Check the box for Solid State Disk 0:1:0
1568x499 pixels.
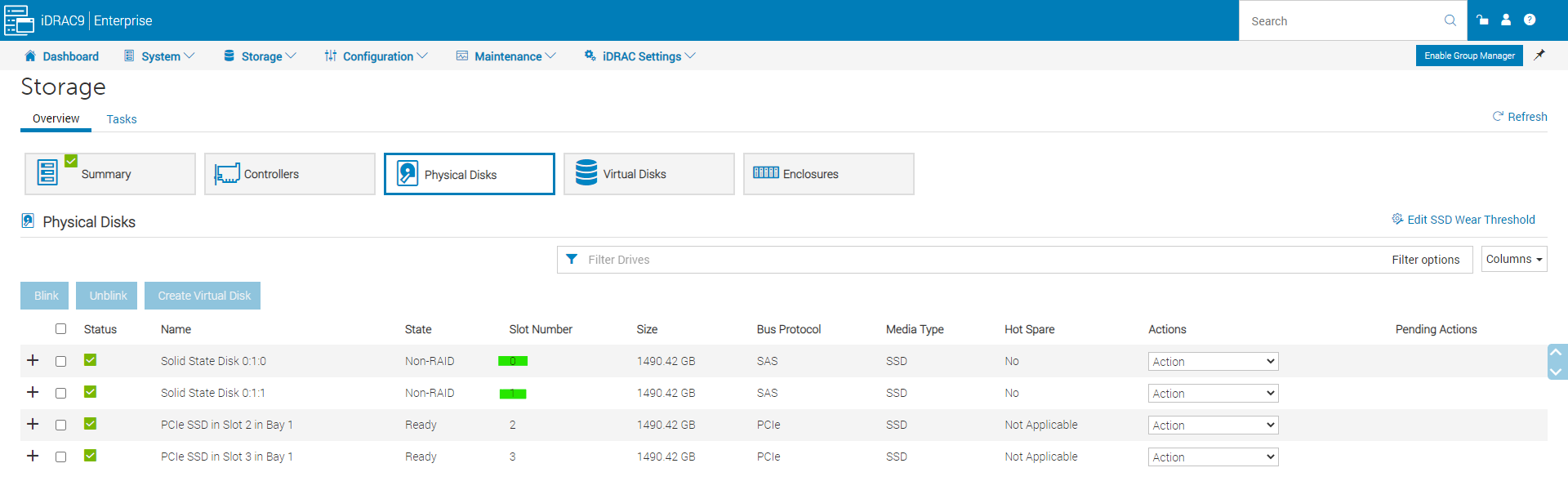coord(60,361)
